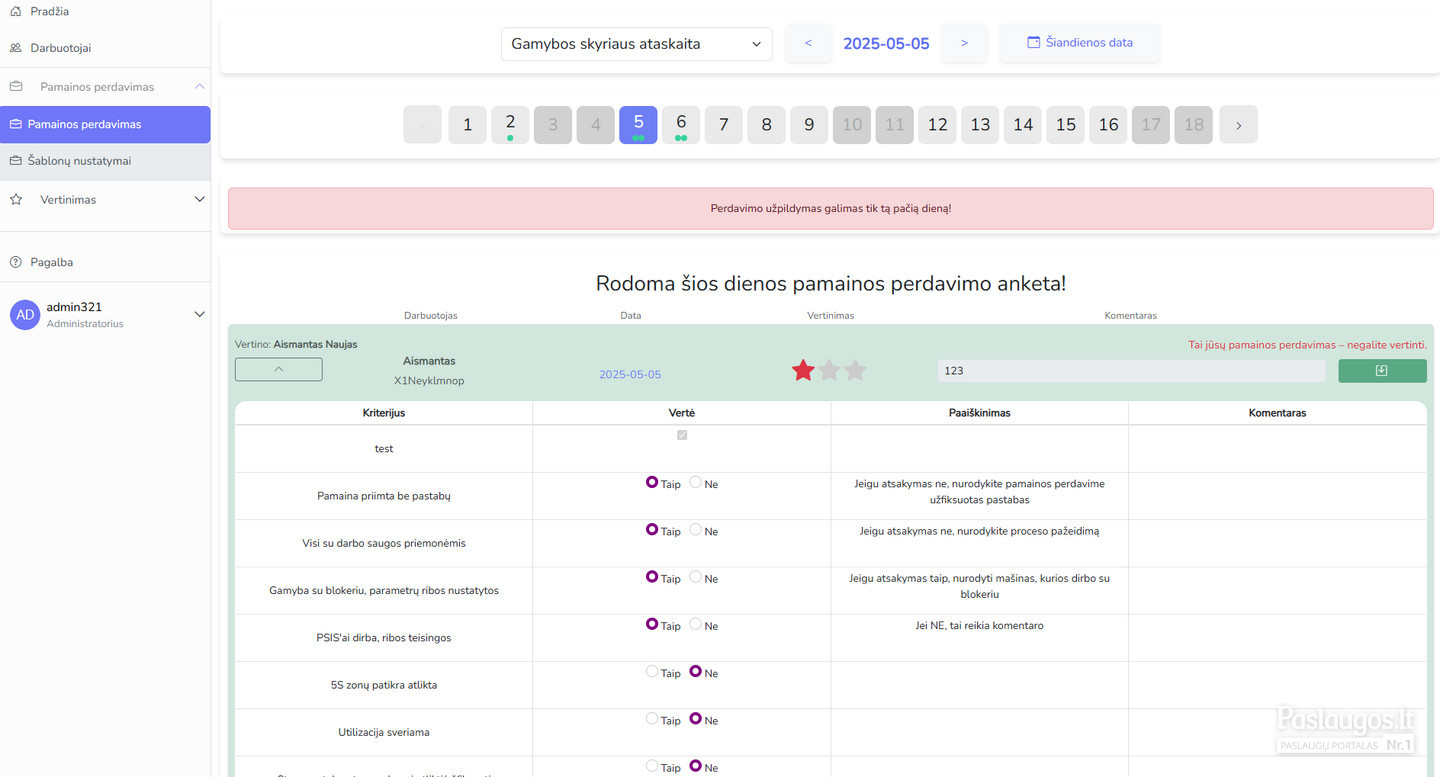Click the text 'Jei NE, tai reikia komentaro'

point(979,626)
